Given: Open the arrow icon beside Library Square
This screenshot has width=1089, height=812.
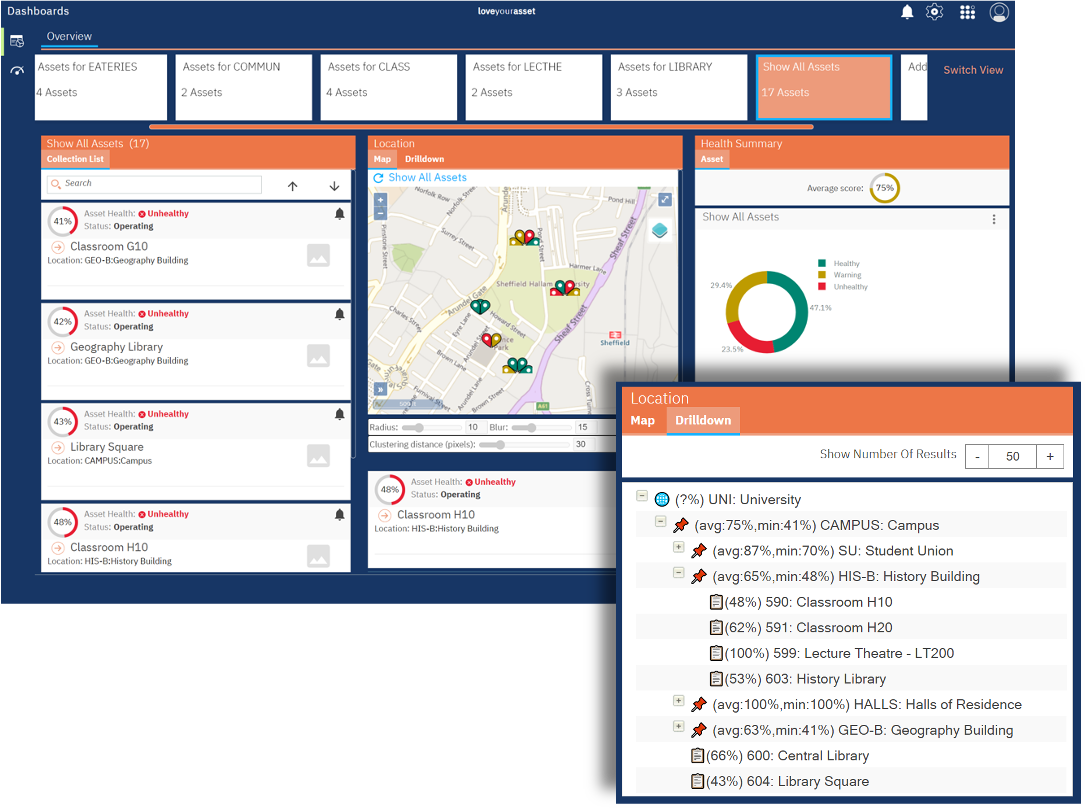Looking at the screenshot, I should click(58, 447).
